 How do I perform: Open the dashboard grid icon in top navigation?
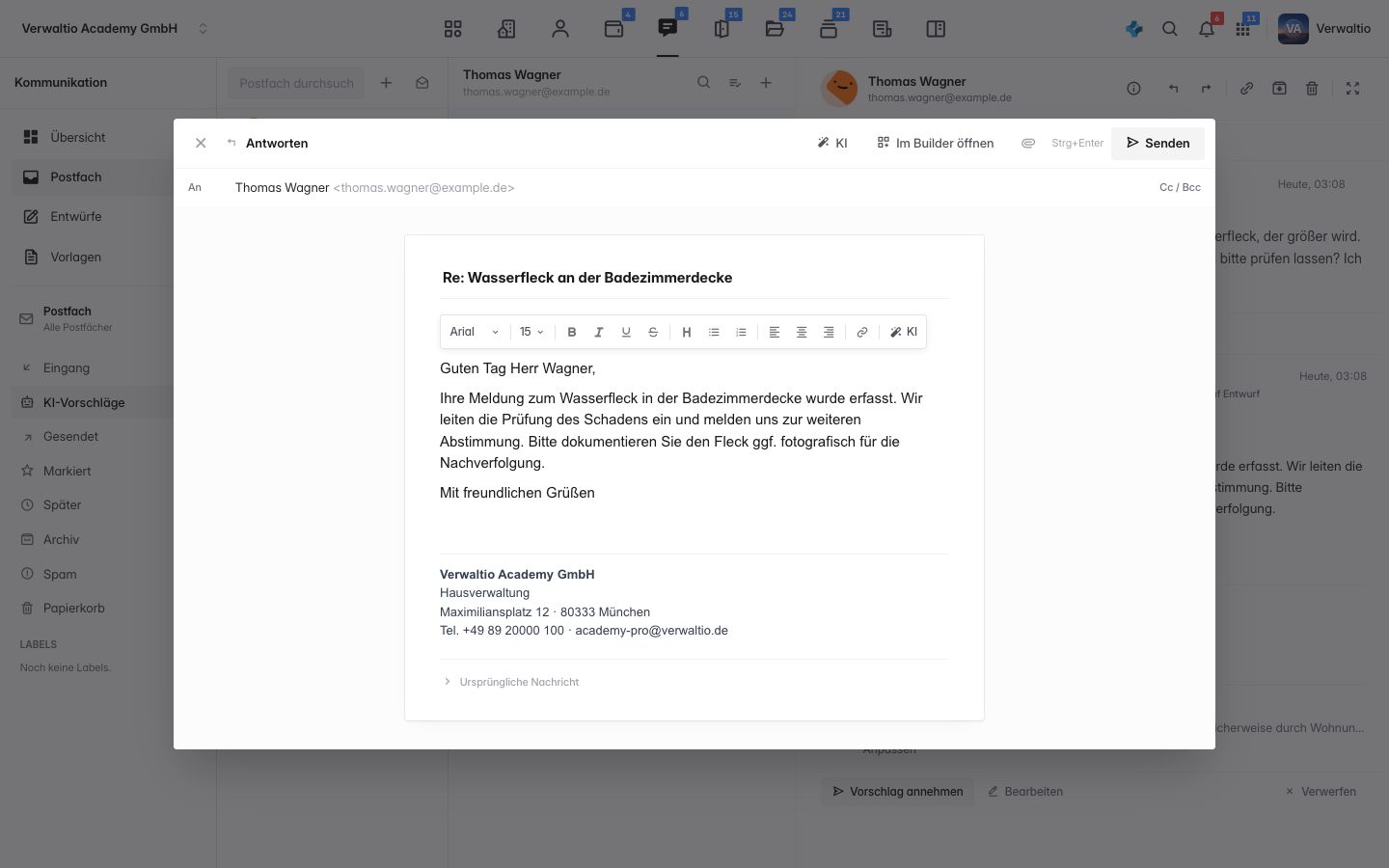452,29
